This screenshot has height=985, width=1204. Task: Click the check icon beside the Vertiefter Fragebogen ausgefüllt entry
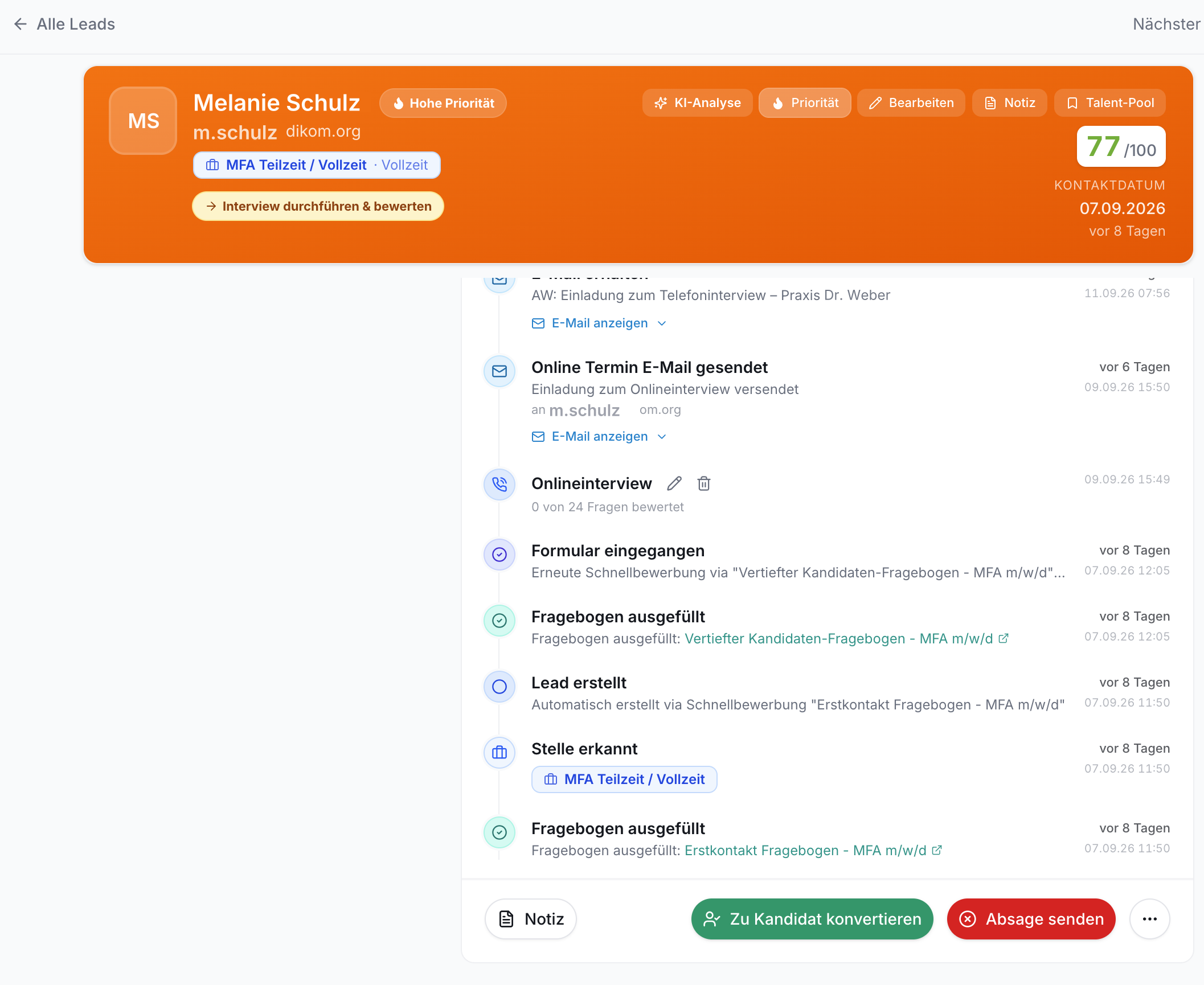pyautogui.click(x=499, y=621)
